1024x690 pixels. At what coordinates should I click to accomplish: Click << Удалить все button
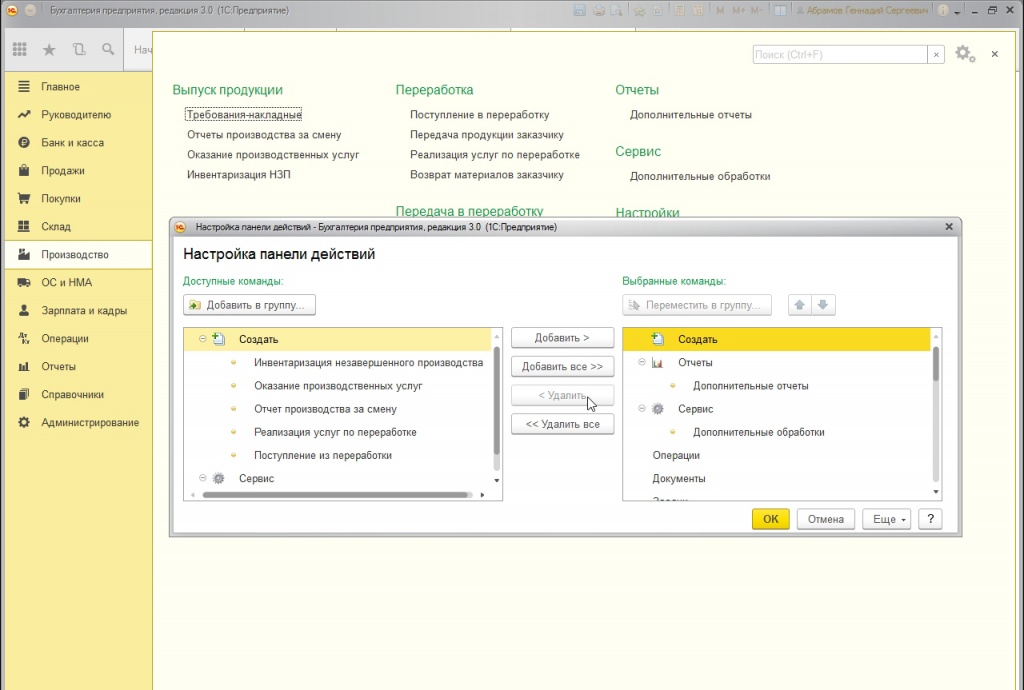562,424
